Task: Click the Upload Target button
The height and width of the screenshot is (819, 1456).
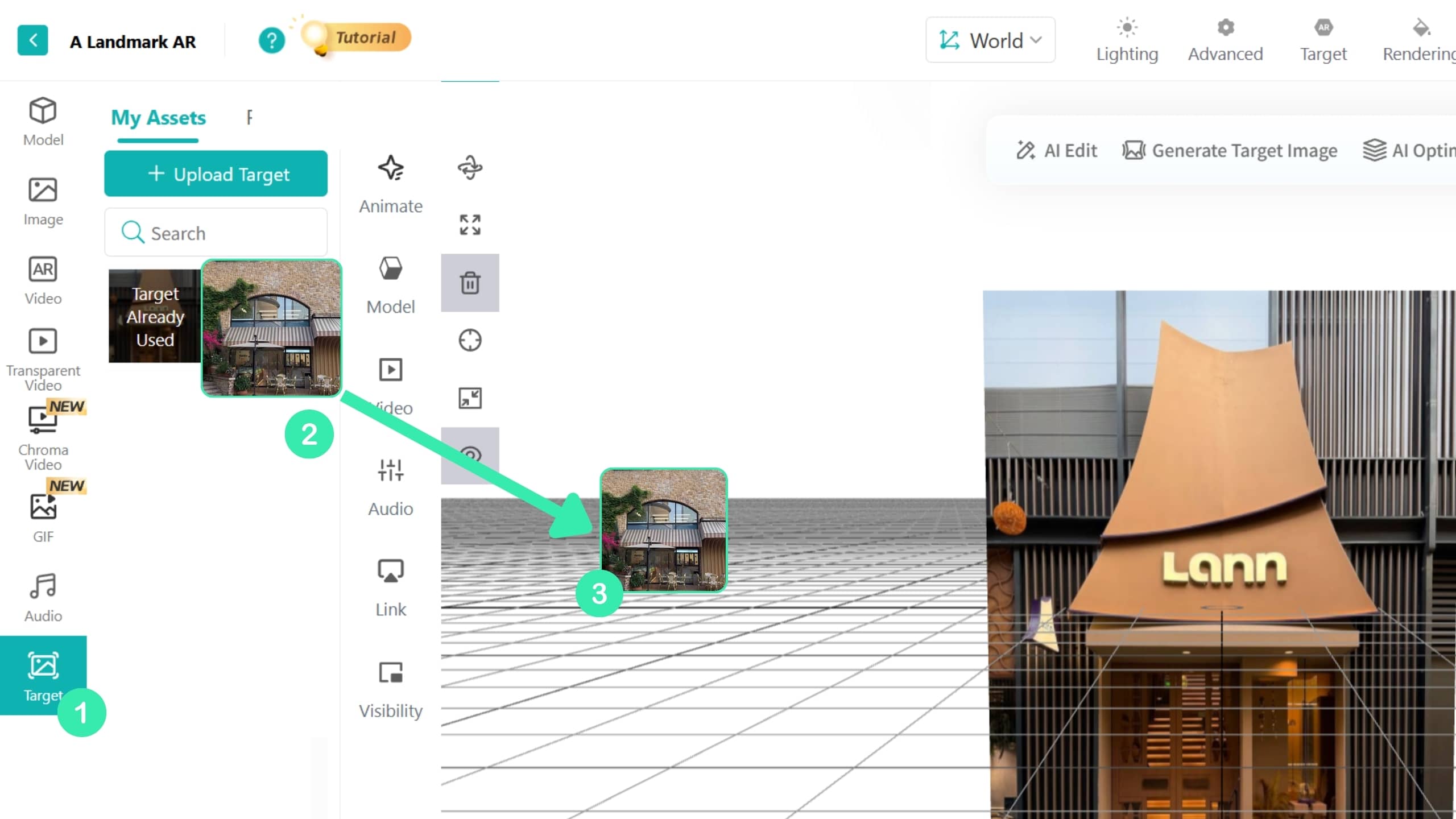Action: click(216, 173)
